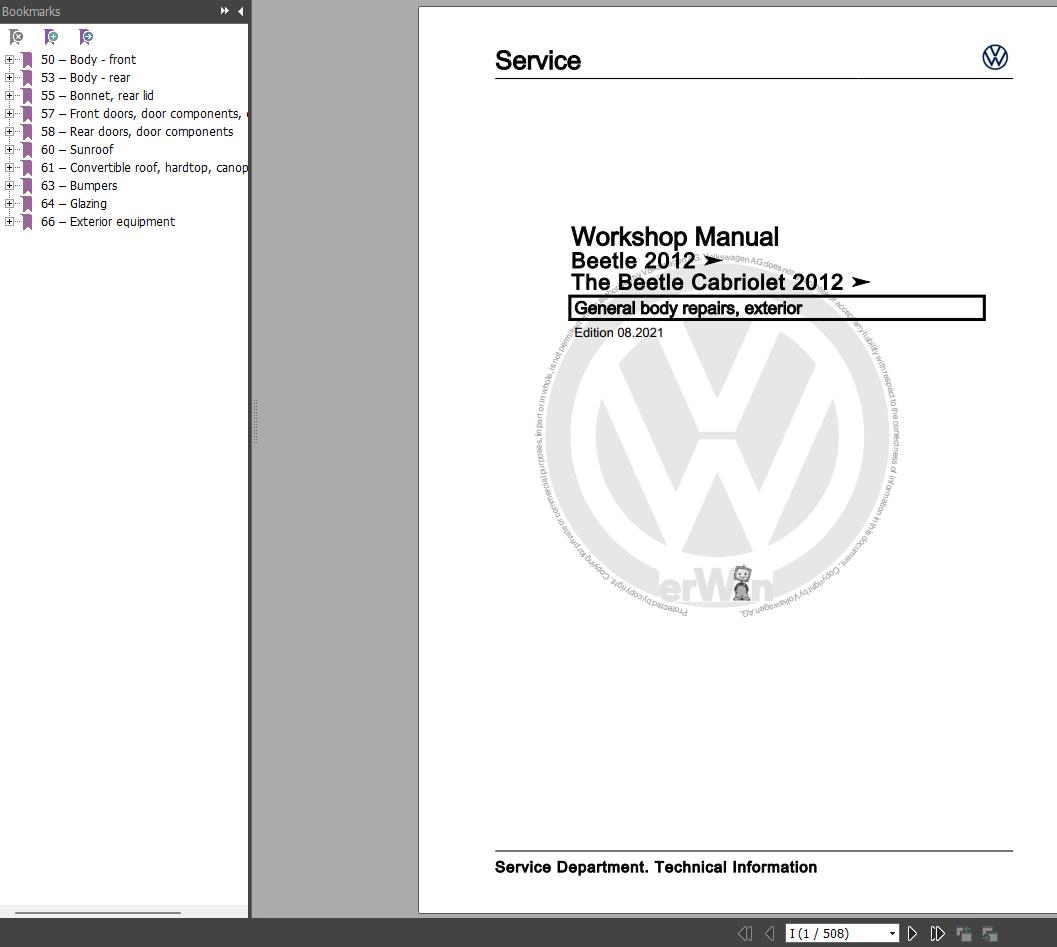Expand the '55 - Bonnet, rear lid' bookmark
Image resolution: width=1057 pixels, height=947 pixels.
click(x=9, y=95)
